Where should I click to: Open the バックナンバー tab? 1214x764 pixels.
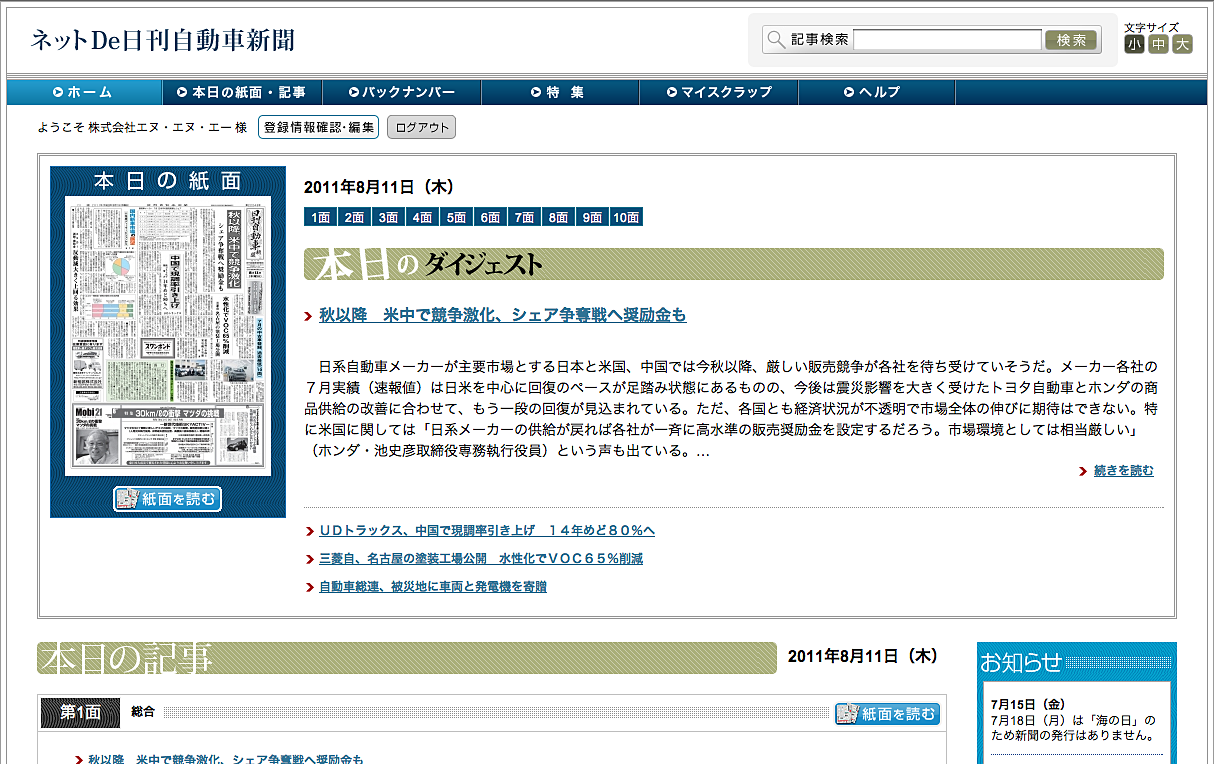pyautogui.click(x=402, y=92)
